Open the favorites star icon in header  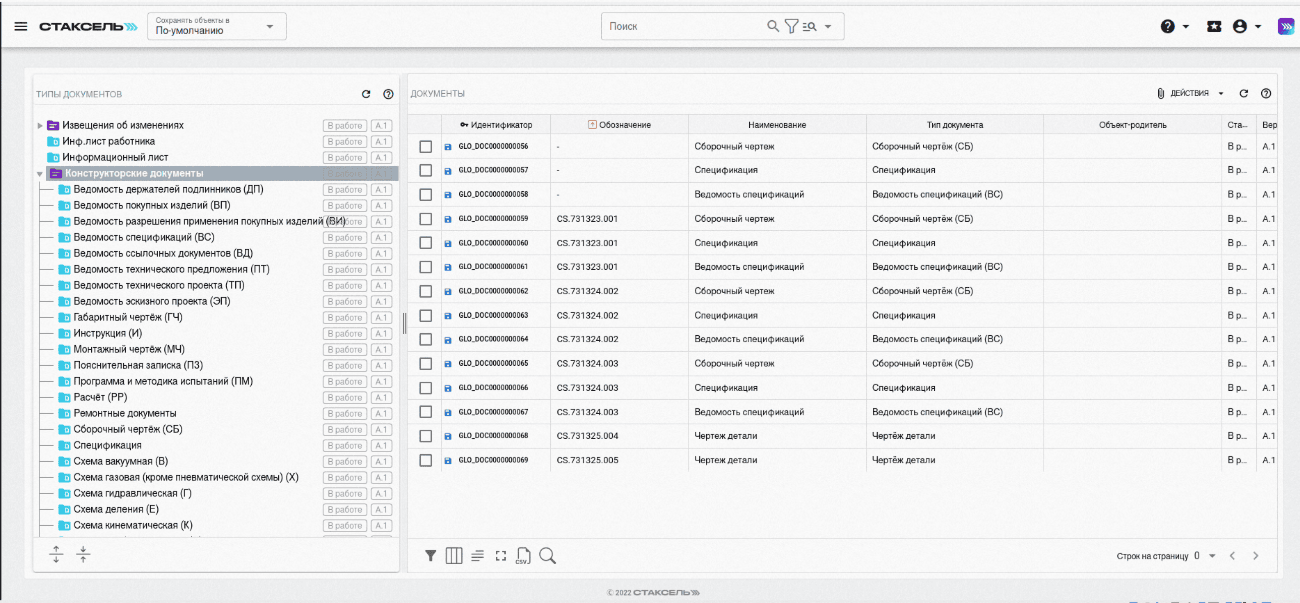click(x=1214, y=26)
